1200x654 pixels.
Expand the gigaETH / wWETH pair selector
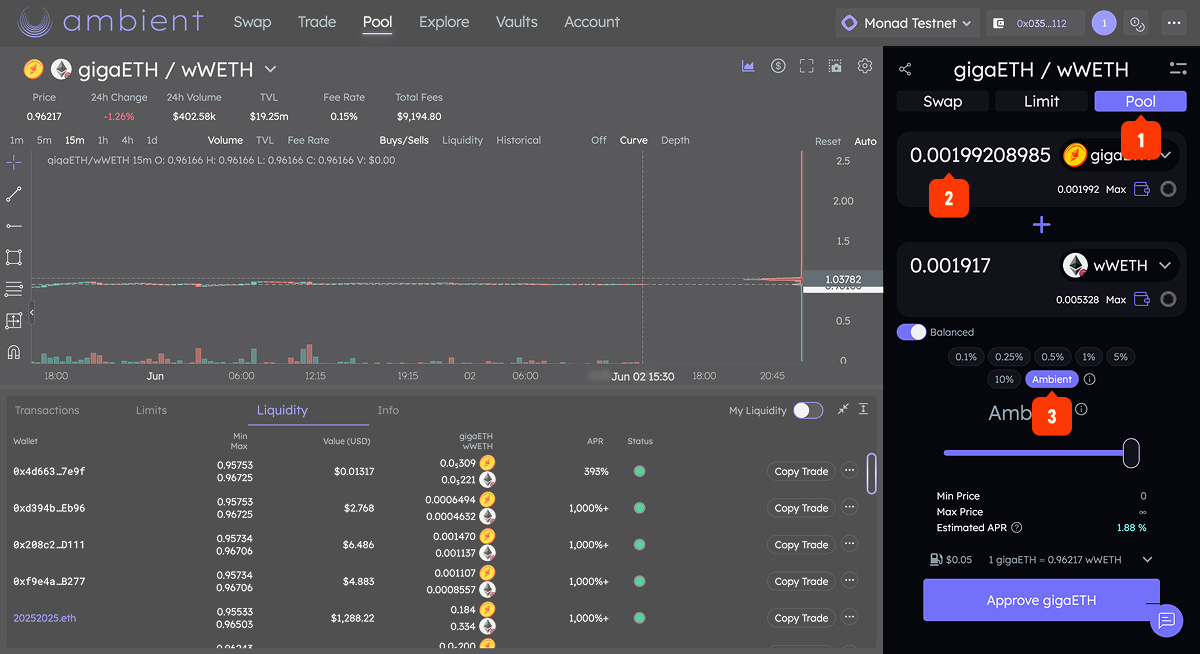click(x=270, y=69)
